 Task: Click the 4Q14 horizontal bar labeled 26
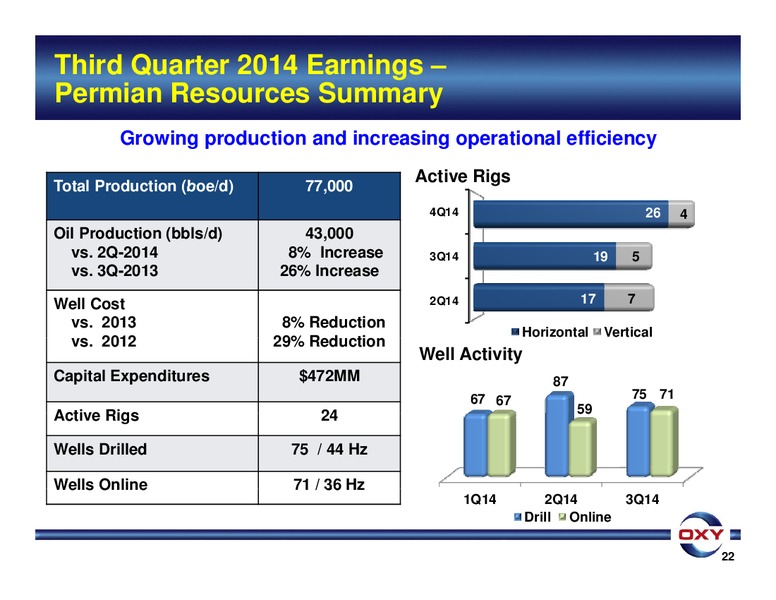(x=571, y=214)
